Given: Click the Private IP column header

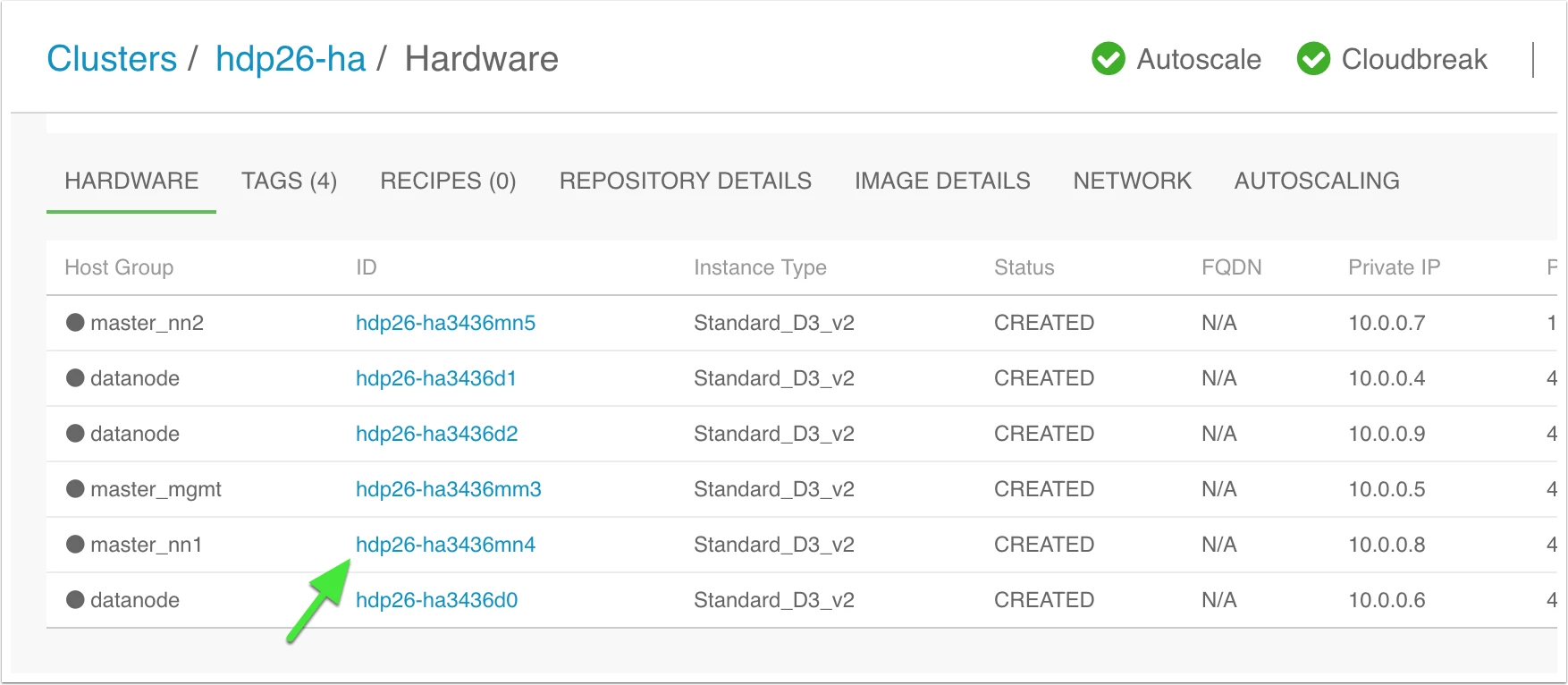Looking at the screenshot, I should [x=1395, y=267].
